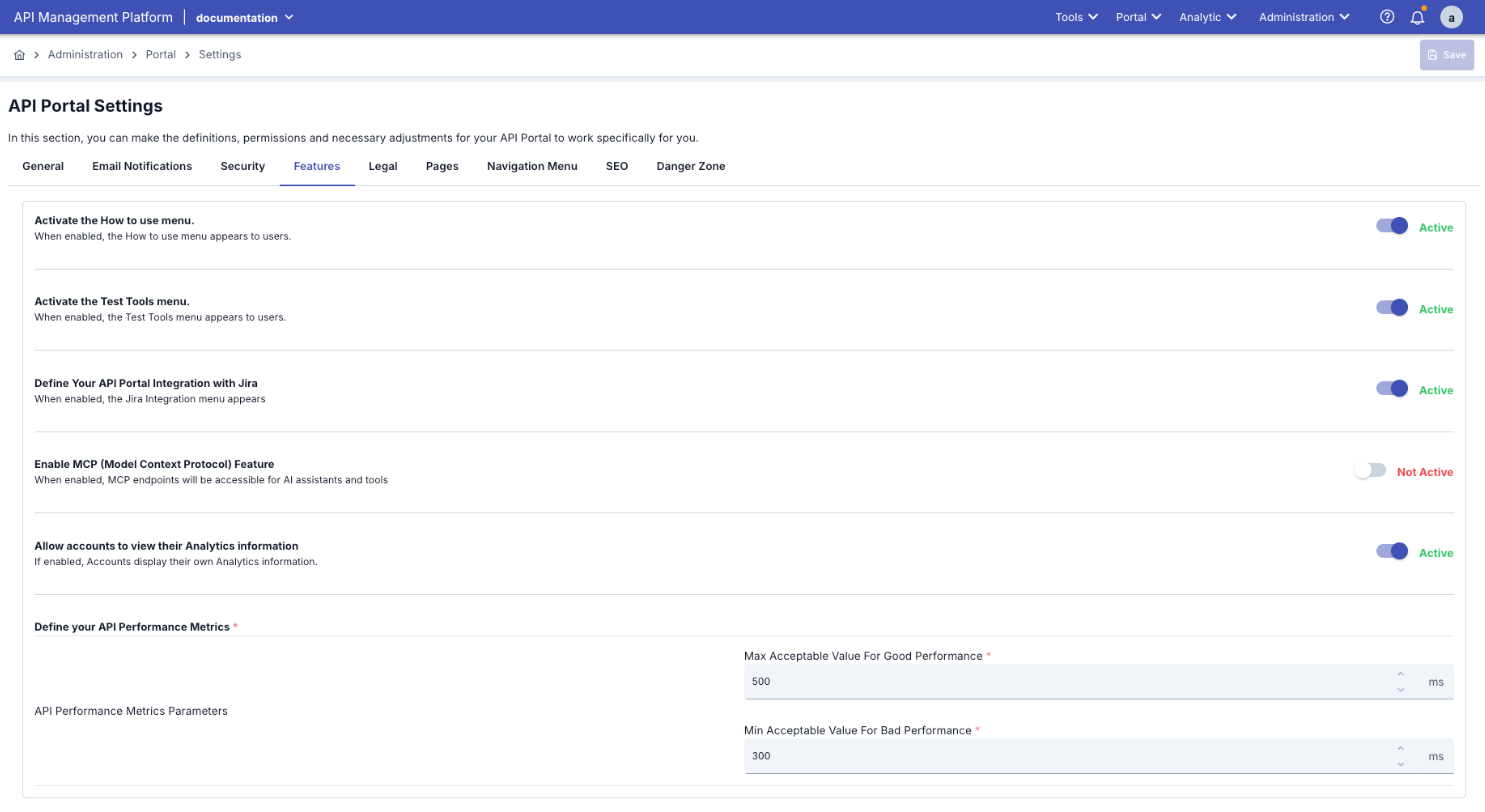This screenshot has width=1485, height=812.
Task: Decrease the Good Performance value with down arrow
Action: tap(1400, 689)
